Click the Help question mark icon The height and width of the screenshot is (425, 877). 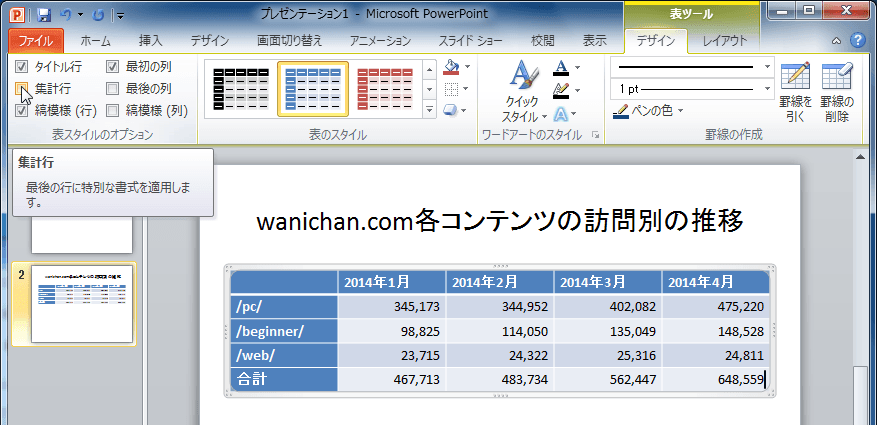pyautogui.click(x=857, y=40)
